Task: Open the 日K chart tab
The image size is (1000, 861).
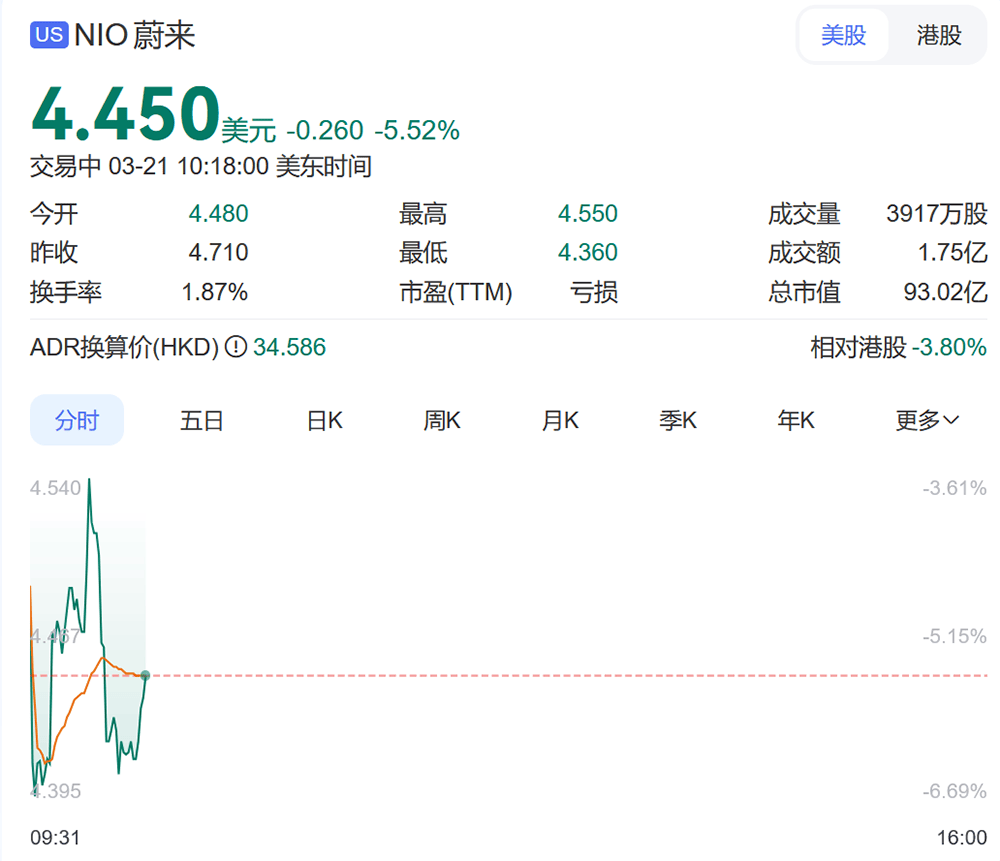Action: pos(325,420)
